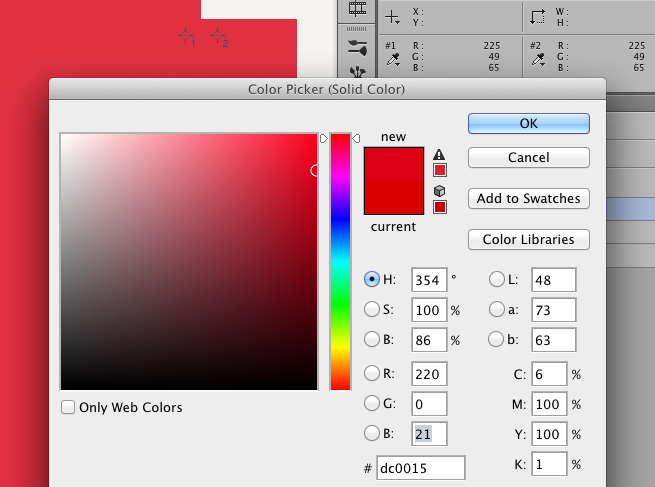Click the hex color input field

(421, 468)
